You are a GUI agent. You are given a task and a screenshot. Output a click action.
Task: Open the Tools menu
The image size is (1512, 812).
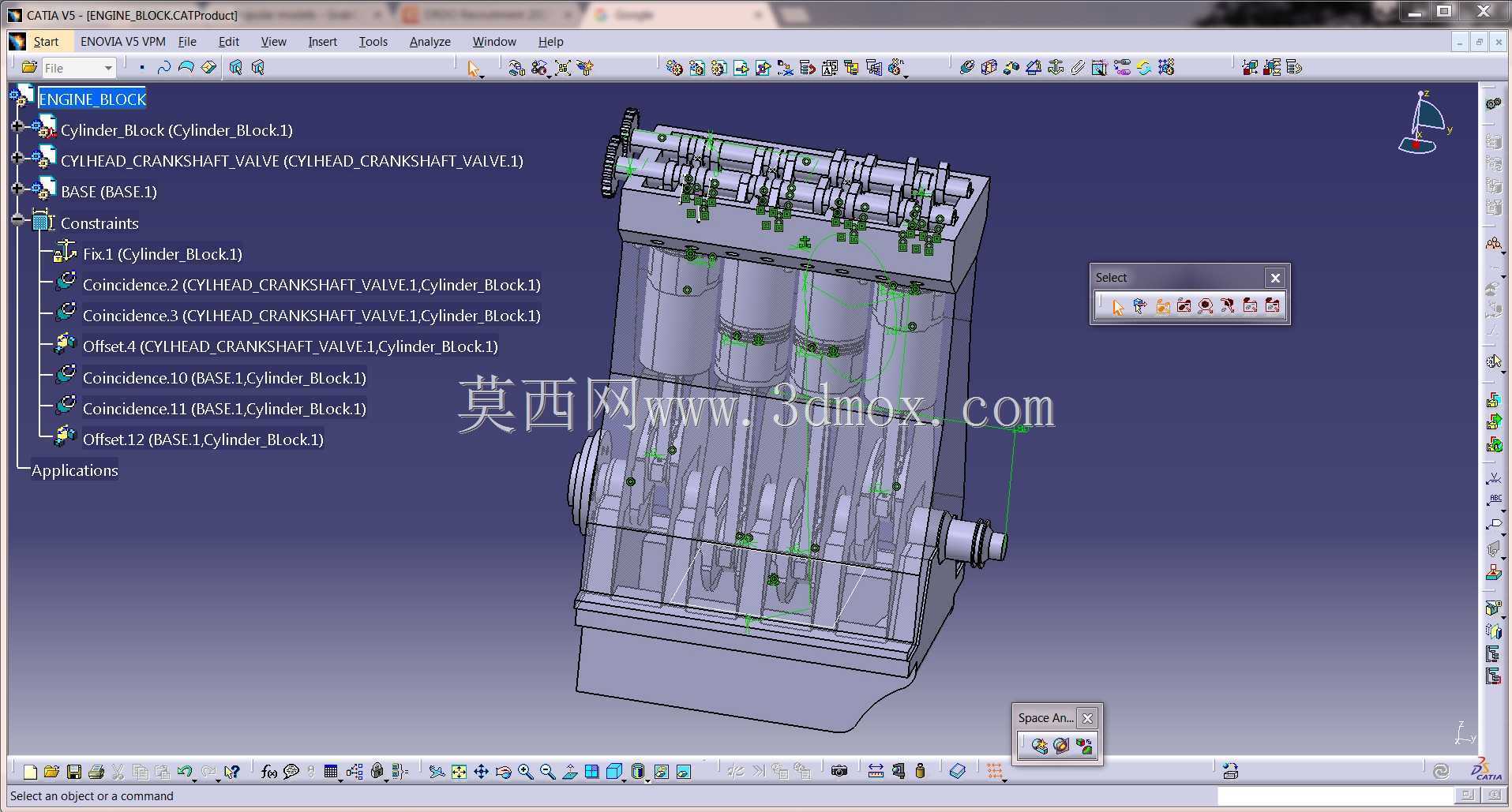click(x=373, y=42)
